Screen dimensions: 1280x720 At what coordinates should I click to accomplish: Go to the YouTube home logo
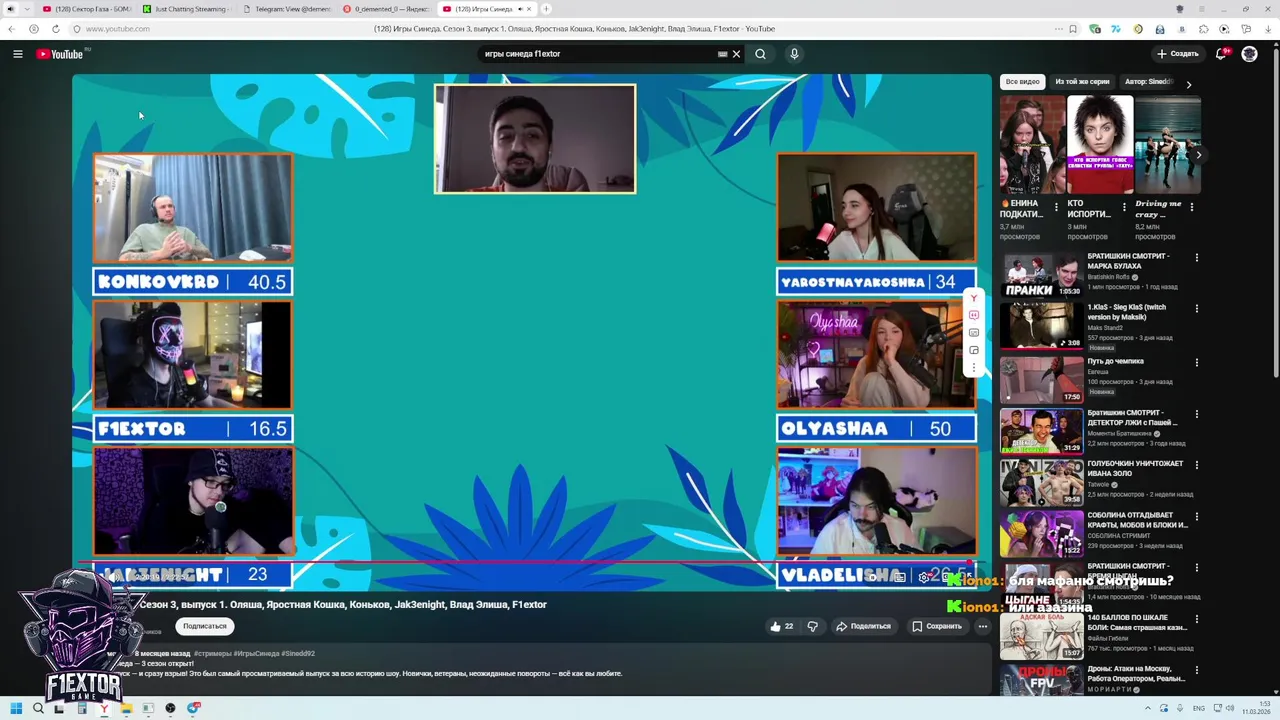(x=62, y=54)
